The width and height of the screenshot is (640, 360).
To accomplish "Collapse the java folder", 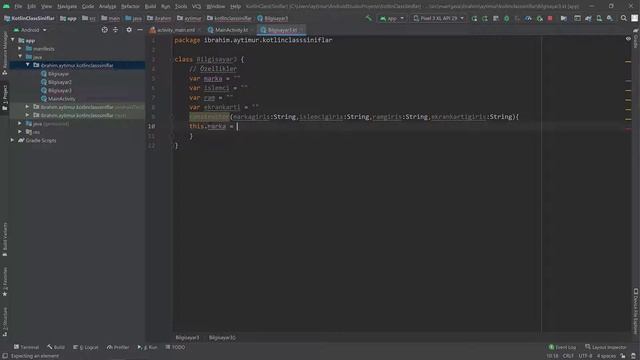I will tap(20, 57).
